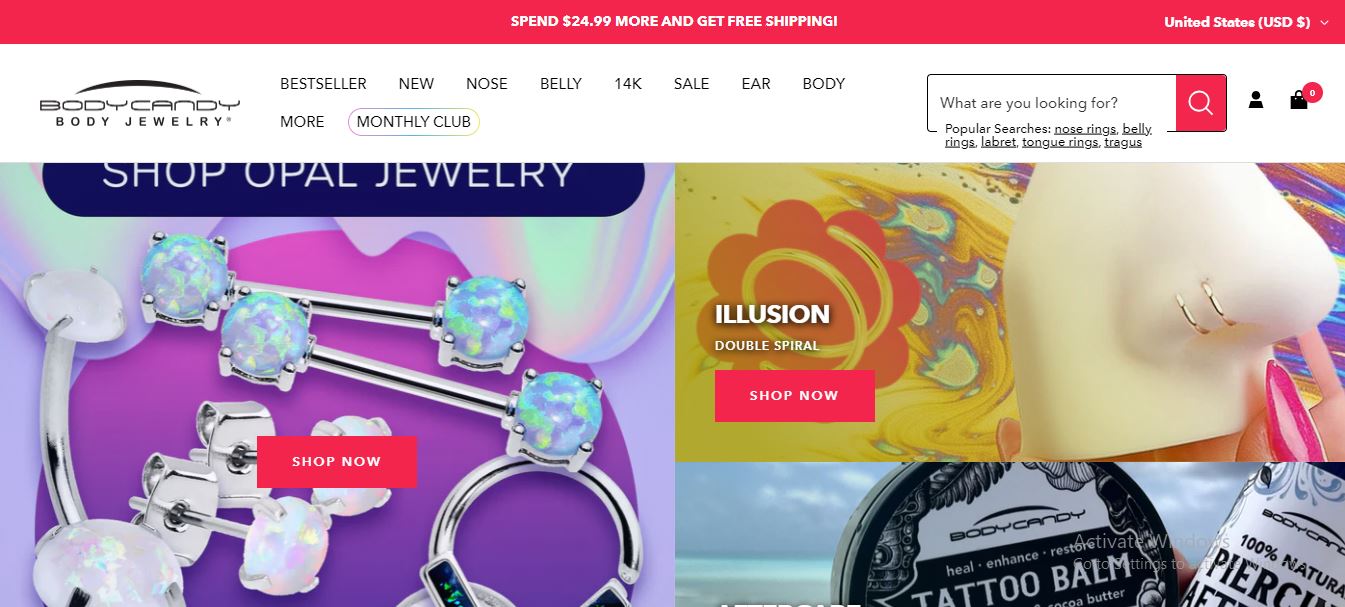
Task: Click the magnifier search button
Action: click(1201, 103)
